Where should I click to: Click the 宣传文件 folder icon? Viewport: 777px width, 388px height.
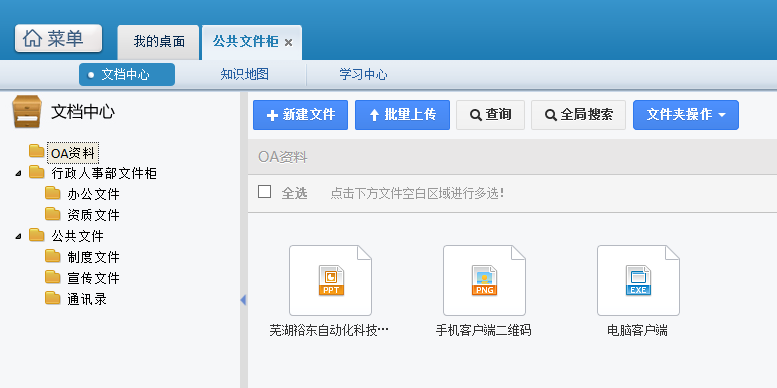click(53, 277)
